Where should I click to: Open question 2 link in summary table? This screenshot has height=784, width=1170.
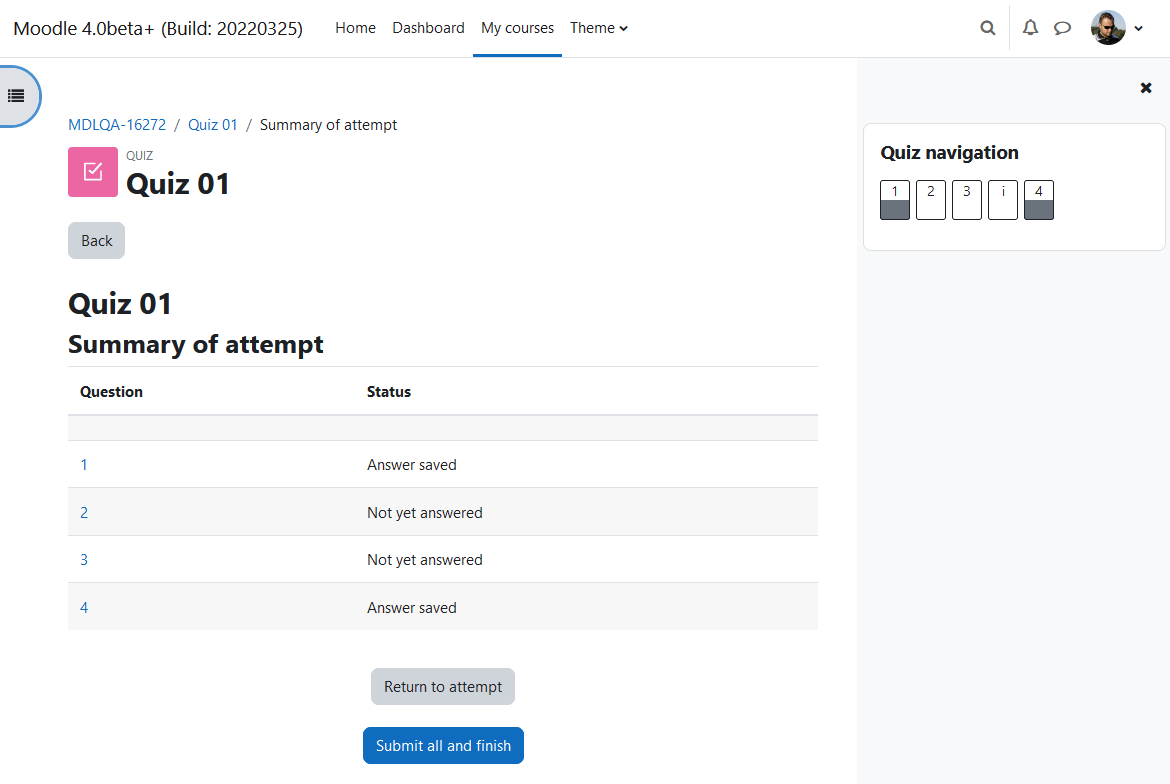(x=84, y=512)
